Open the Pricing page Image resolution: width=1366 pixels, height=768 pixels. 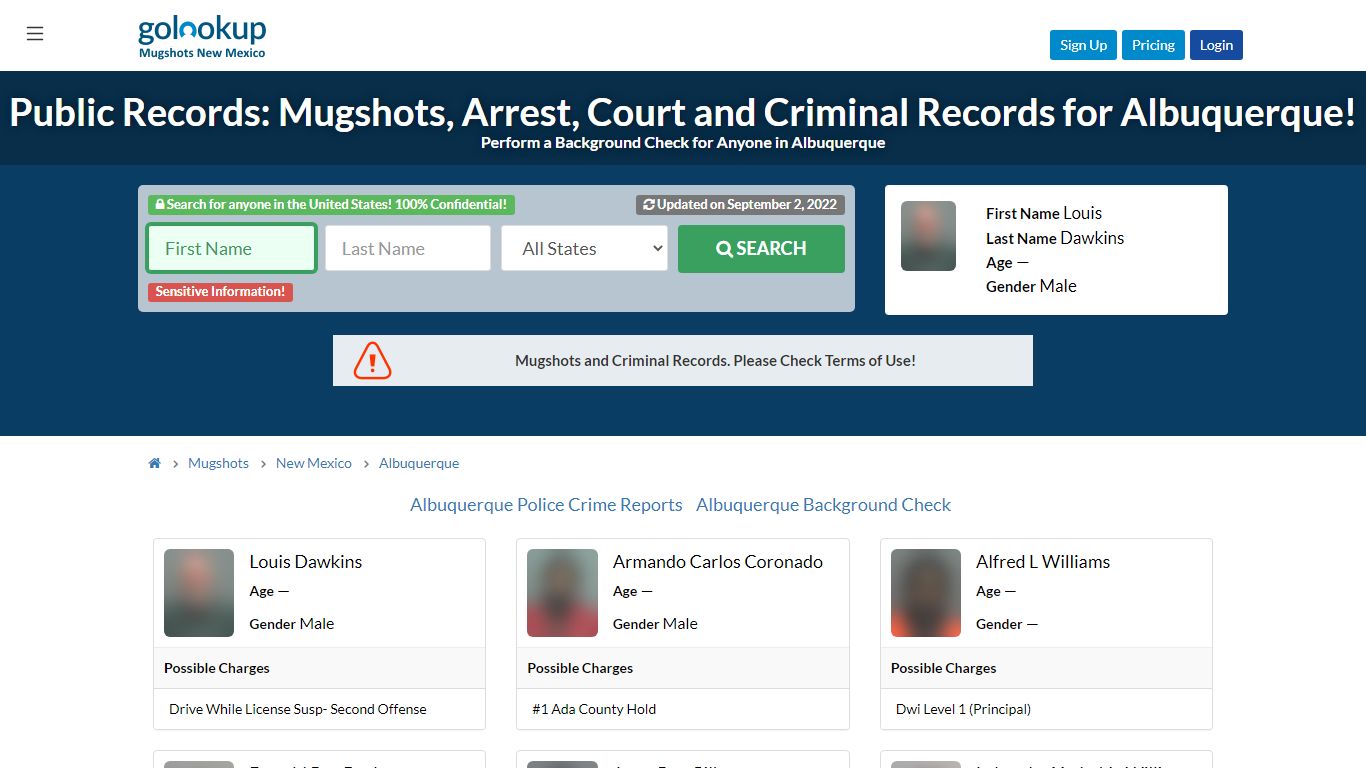coord(1153,45)
